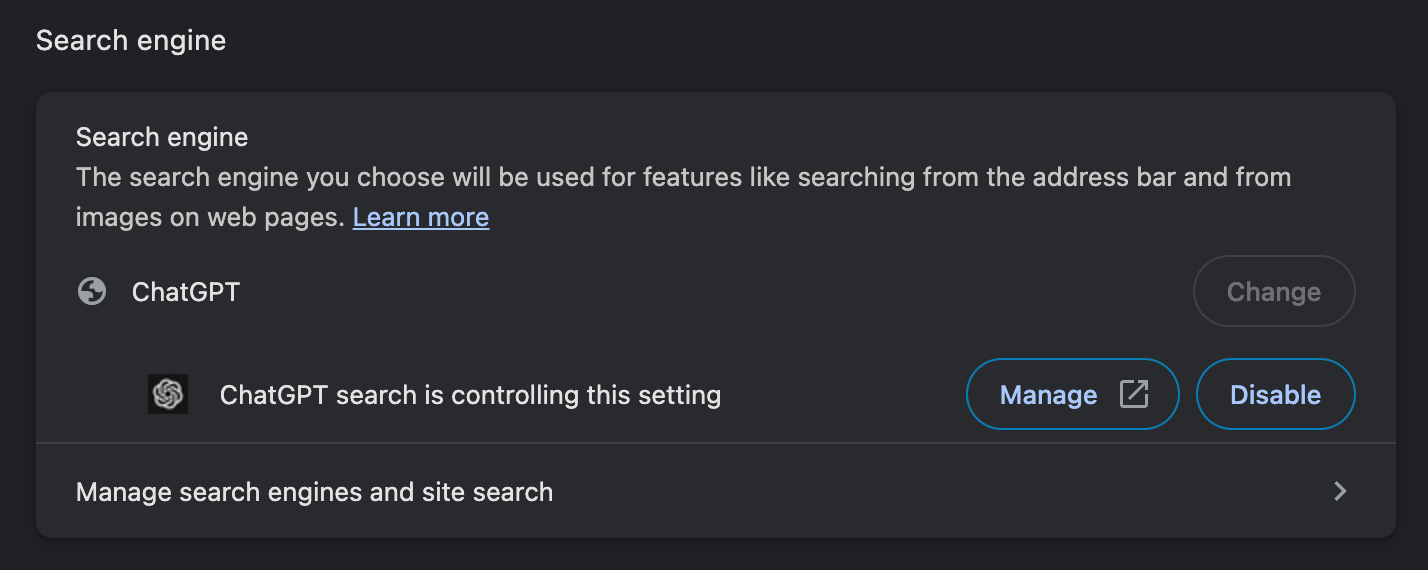1428x570 pixels.
Task: Click the word Manage inside the outlined button
Action: [x=1049, y=395]
